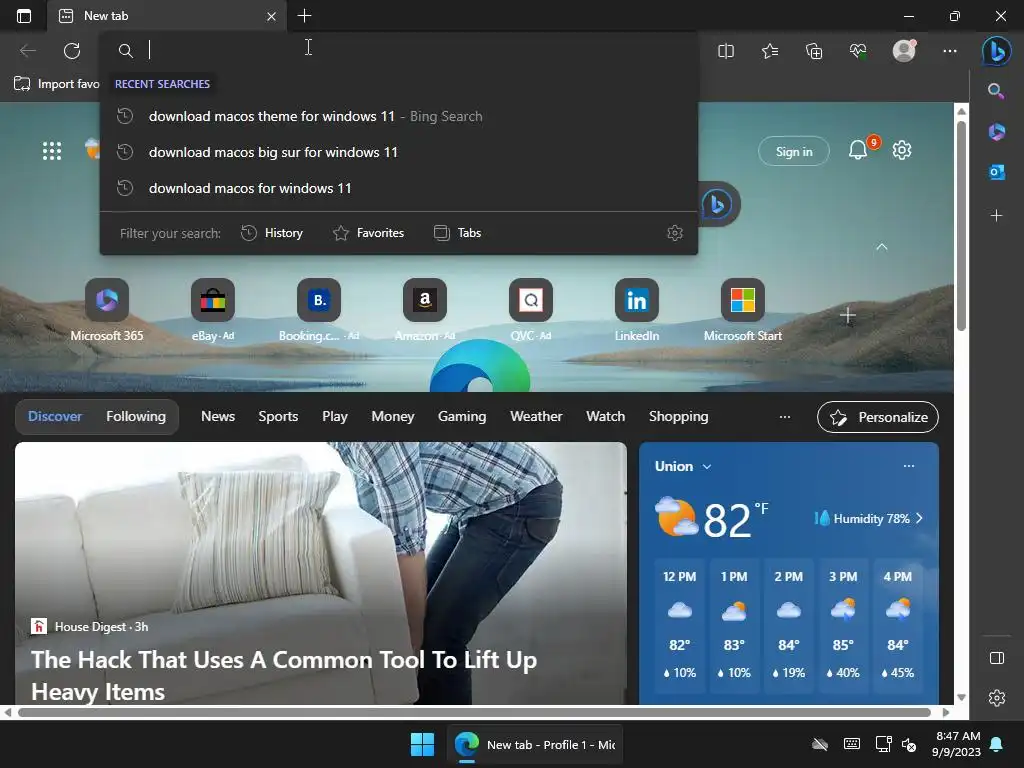Select 'download macos theme for windows 11' suggestion
This screenshot has width=1024, height=768.
coord(398,116)
